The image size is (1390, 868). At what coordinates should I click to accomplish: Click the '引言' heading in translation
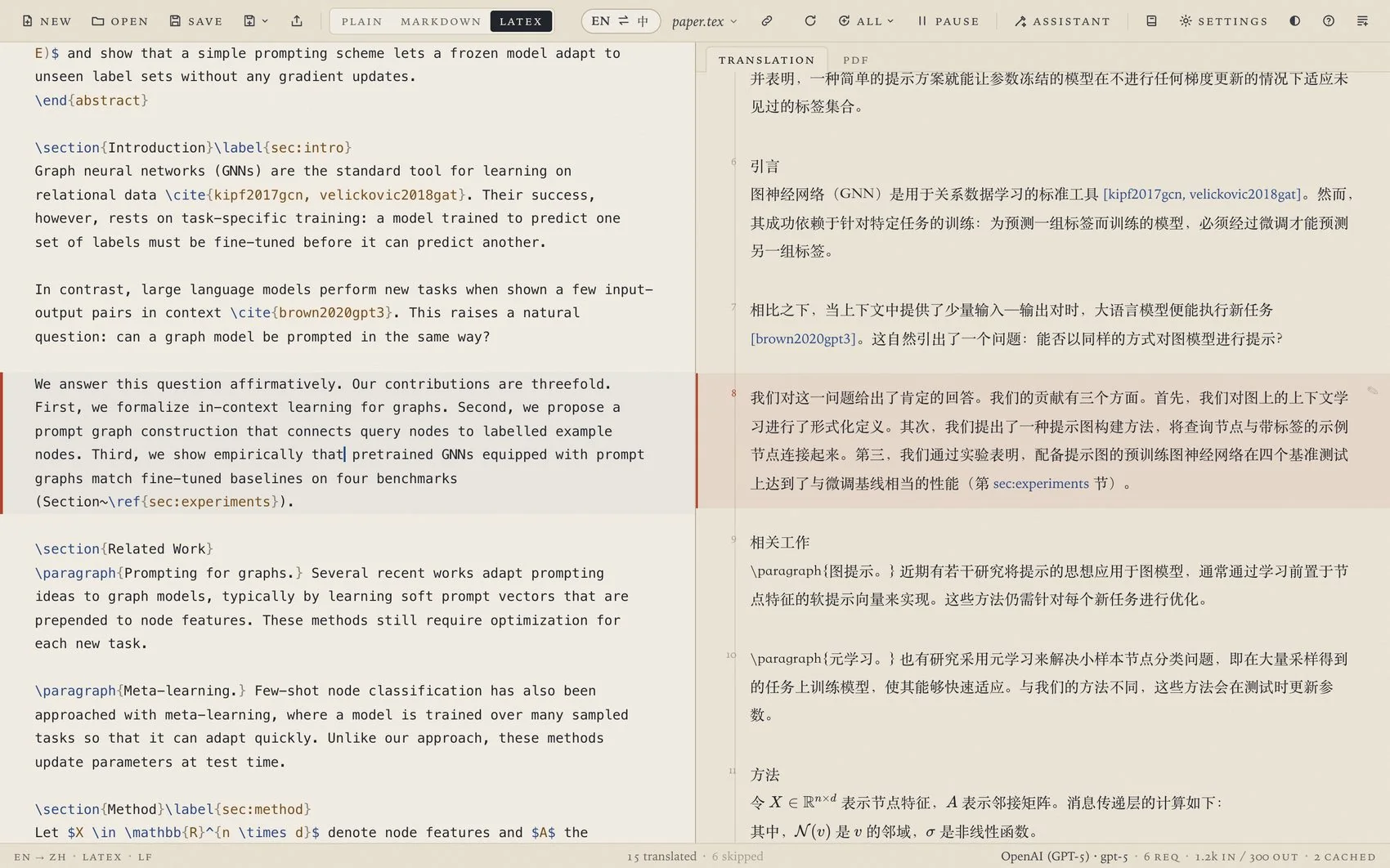coord(765,166)
